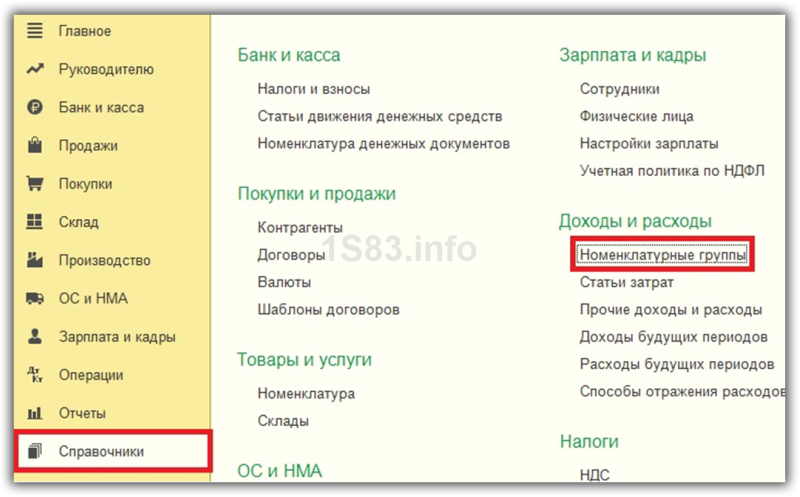Click the bar chart icon for Отчеты

pyautogui.click(x=35, y=413)
